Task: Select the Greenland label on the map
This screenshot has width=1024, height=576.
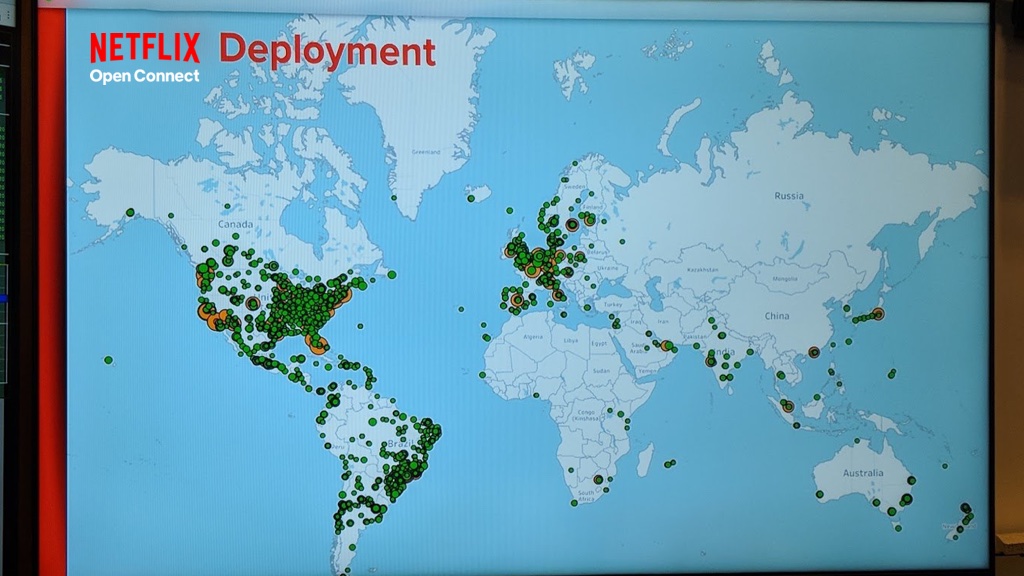Action: (426, 153)
